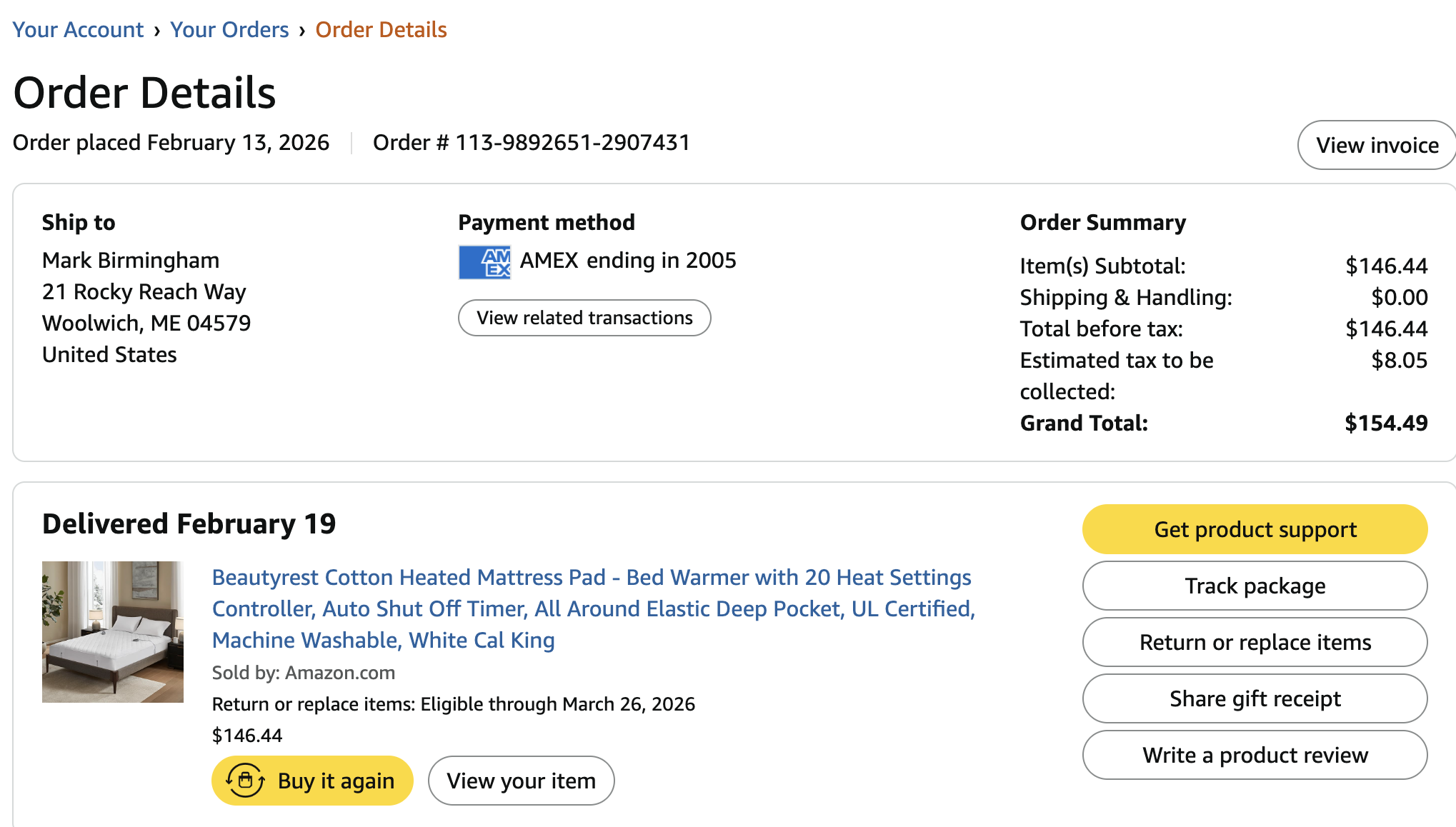The height and width of the screenshot is (827, 1456).
Task: Click the Delivered February 19 heading
Action: [x=189, y=523]
